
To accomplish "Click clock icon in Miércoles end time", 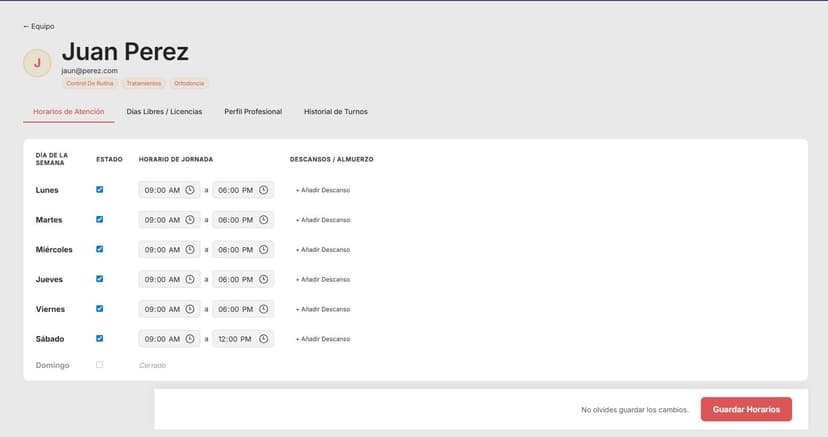I will [264, 249].
